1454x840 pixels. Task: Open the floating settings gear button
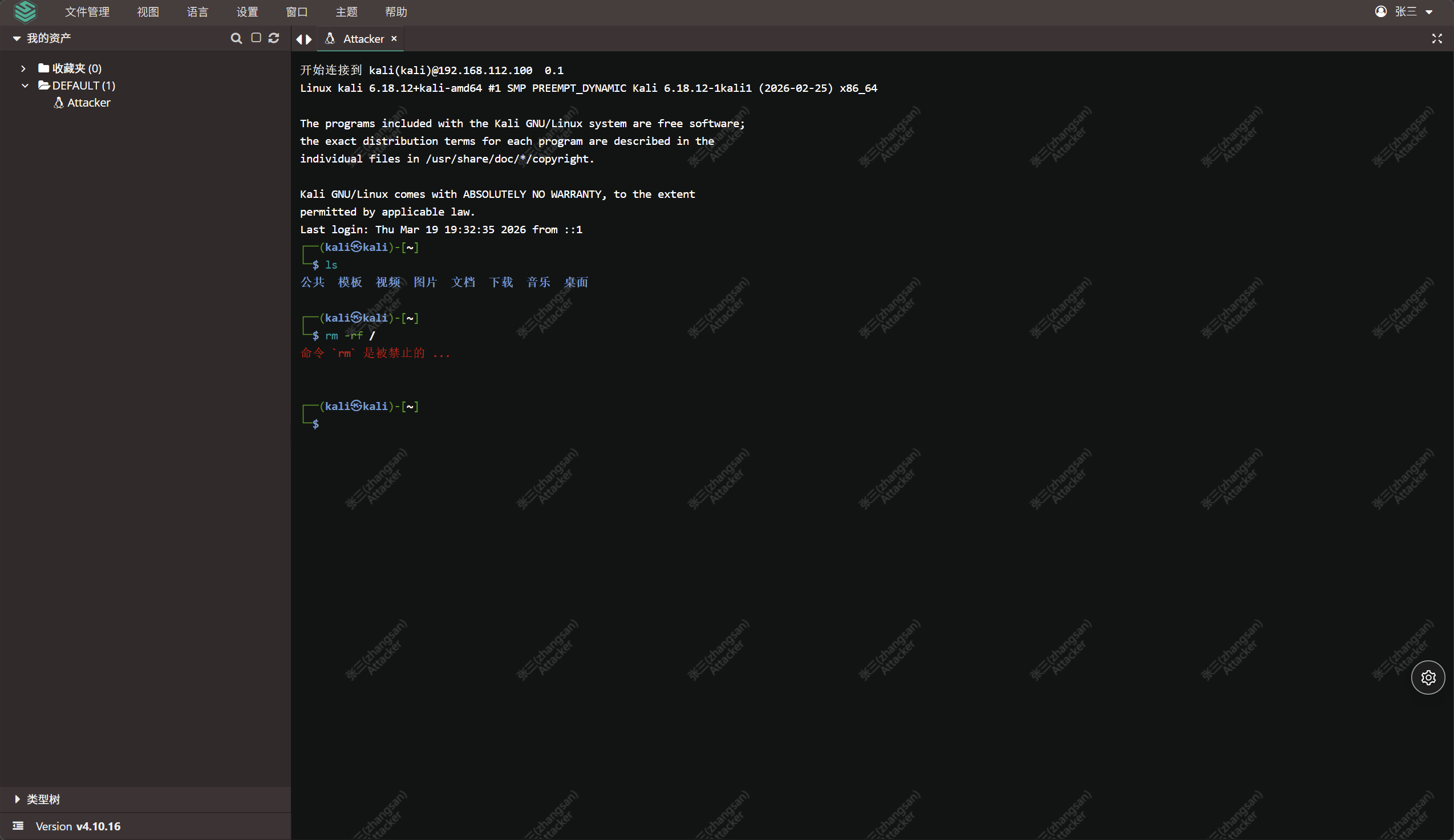coord(1427,677)
